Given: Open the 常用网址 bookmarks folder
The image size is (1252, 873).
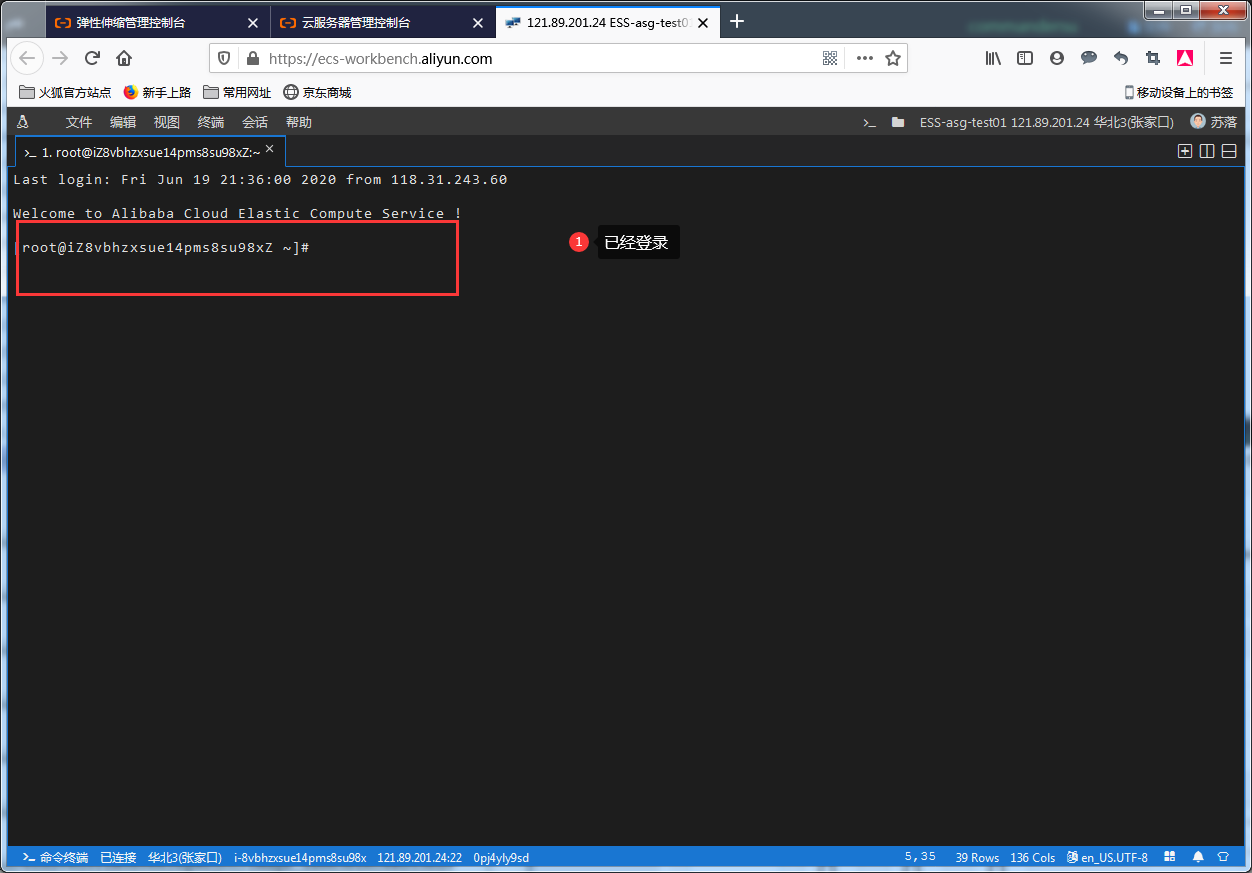Looking at the screenshot, I should [237, 92].
